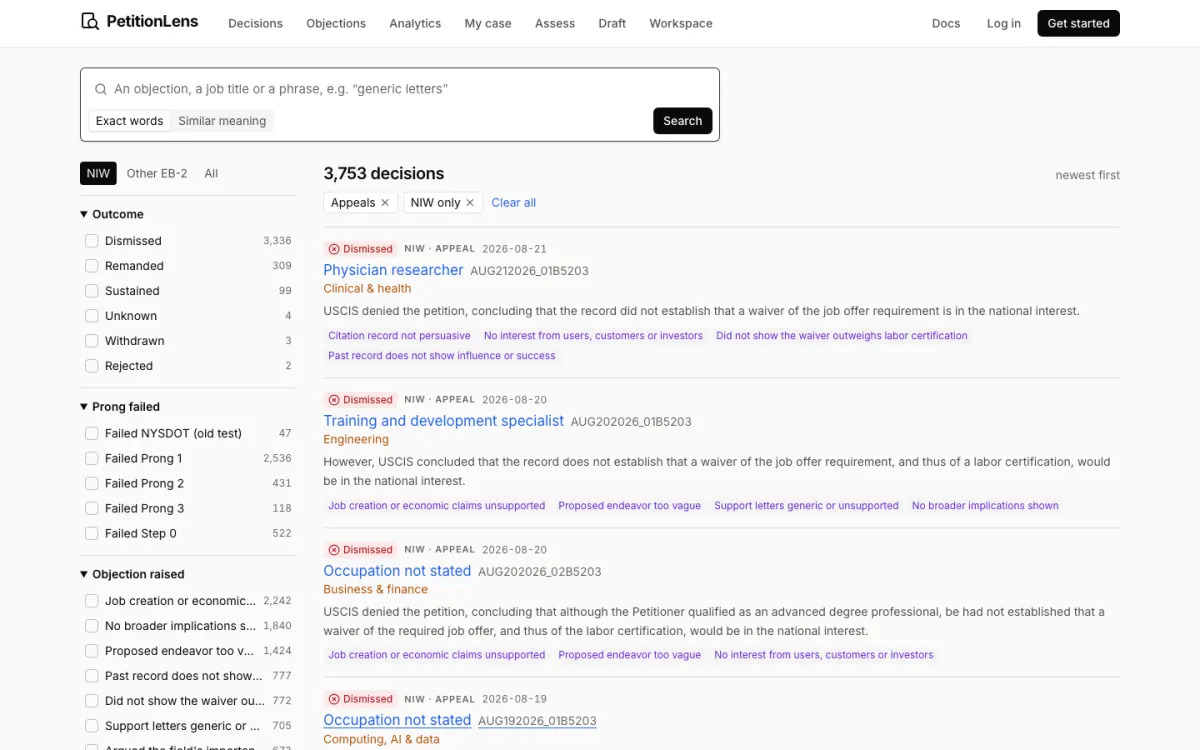Remove the Appeals filter chip x
This screenshot has height=750, width=1200.
[x=385, y=202]
